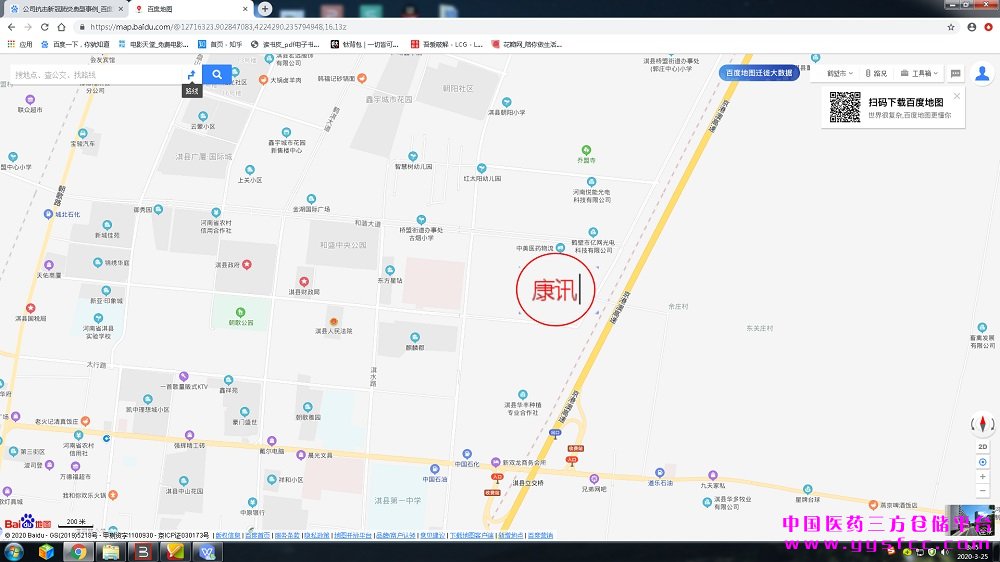Open the 服务条款 footer link
The width and height of the screenshot is (1000, 562).
tap(287, 535)
